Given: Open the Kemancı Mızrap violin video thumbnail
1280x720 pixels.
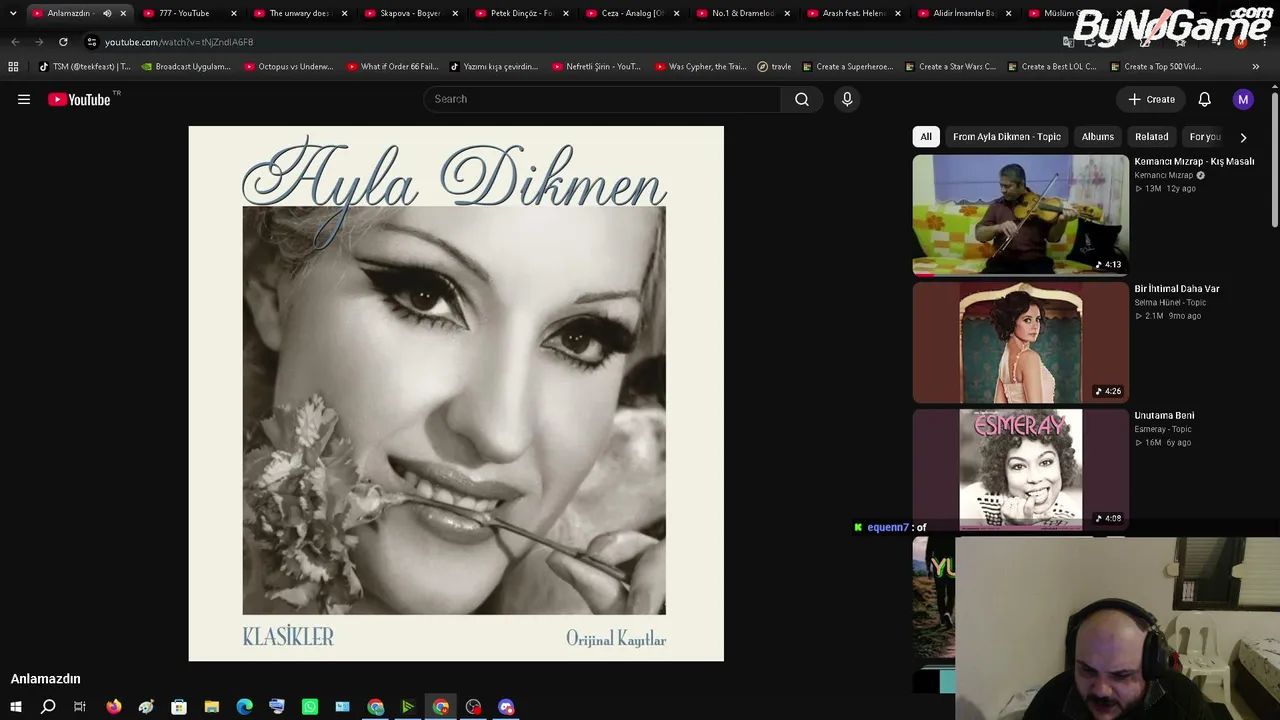Looking at the screenshot, I should (1020, 214).
